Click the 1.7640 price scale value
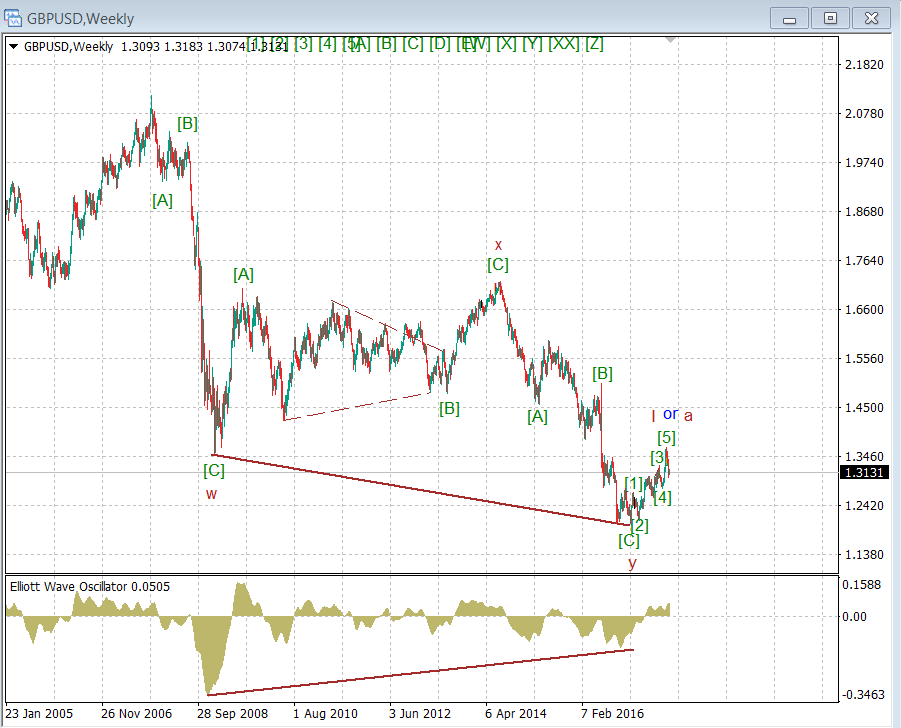Viewport: 901px width, 728px height. pos(864,261)
